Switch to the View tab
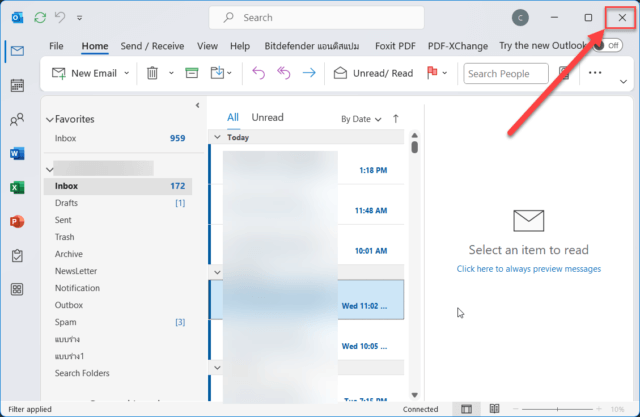The image size is (640, 417). pyautogui.click(x=207, y=46)
